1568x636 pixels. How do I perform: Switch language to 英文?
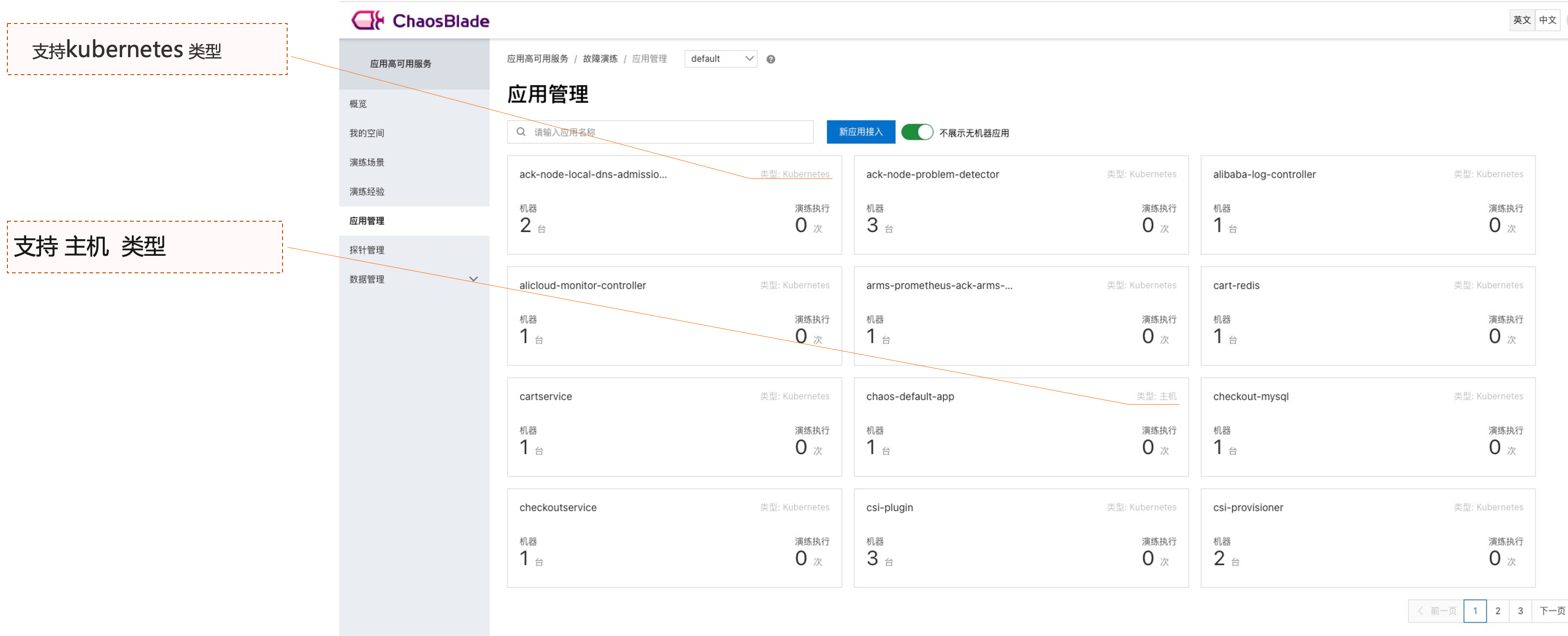tap(1522, 20)
